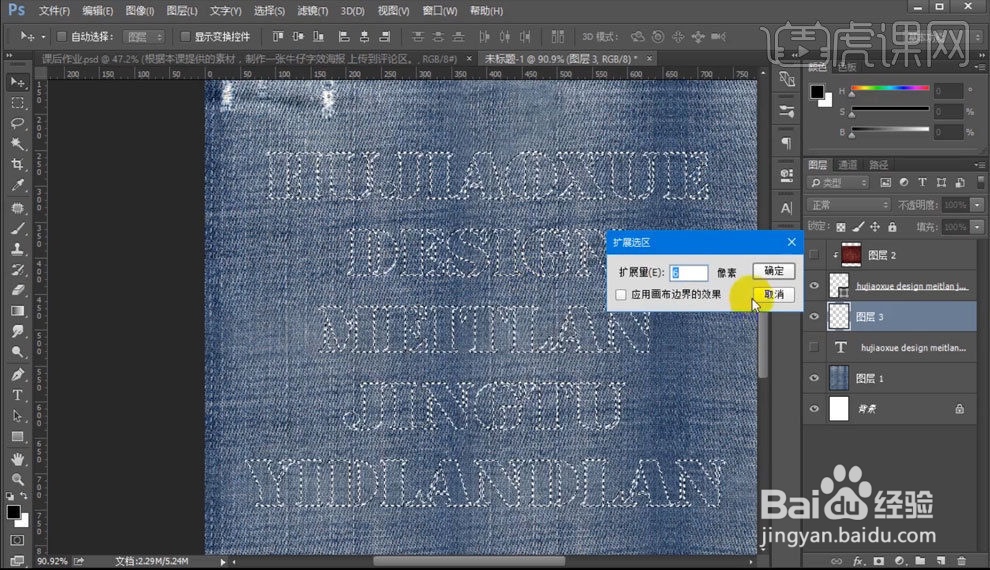This screenshot has height=570, width=990.
Task: Open layer filter type dropdown
Action: 839,182
